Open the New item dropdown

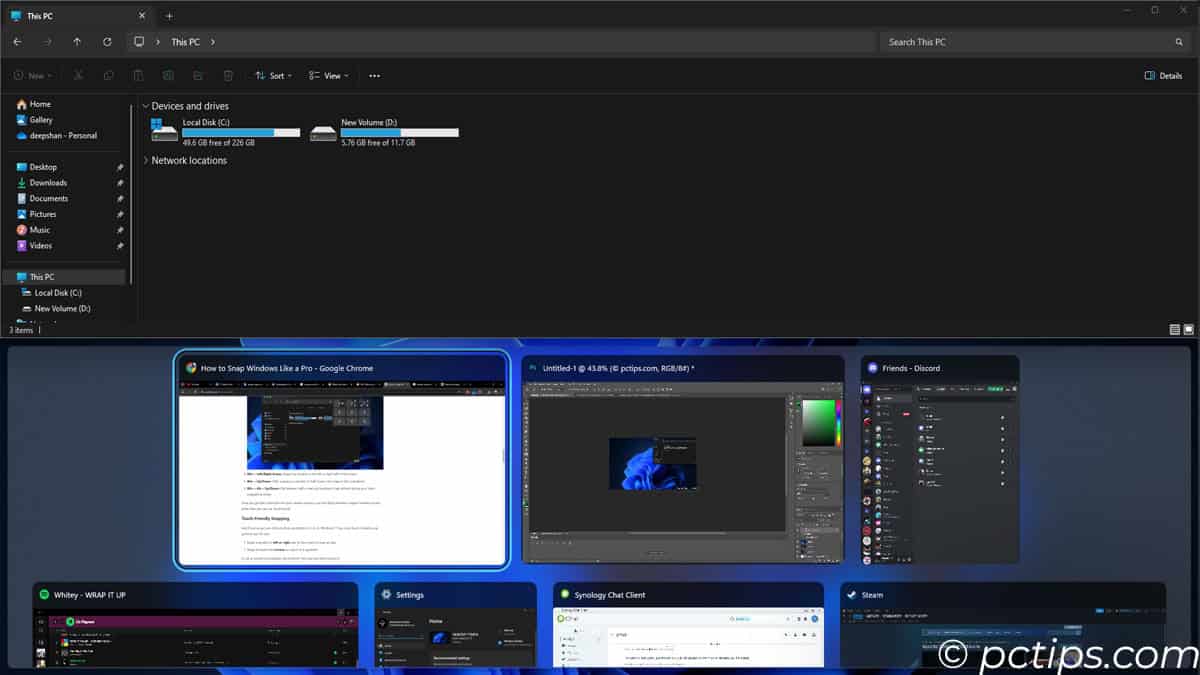32,76
